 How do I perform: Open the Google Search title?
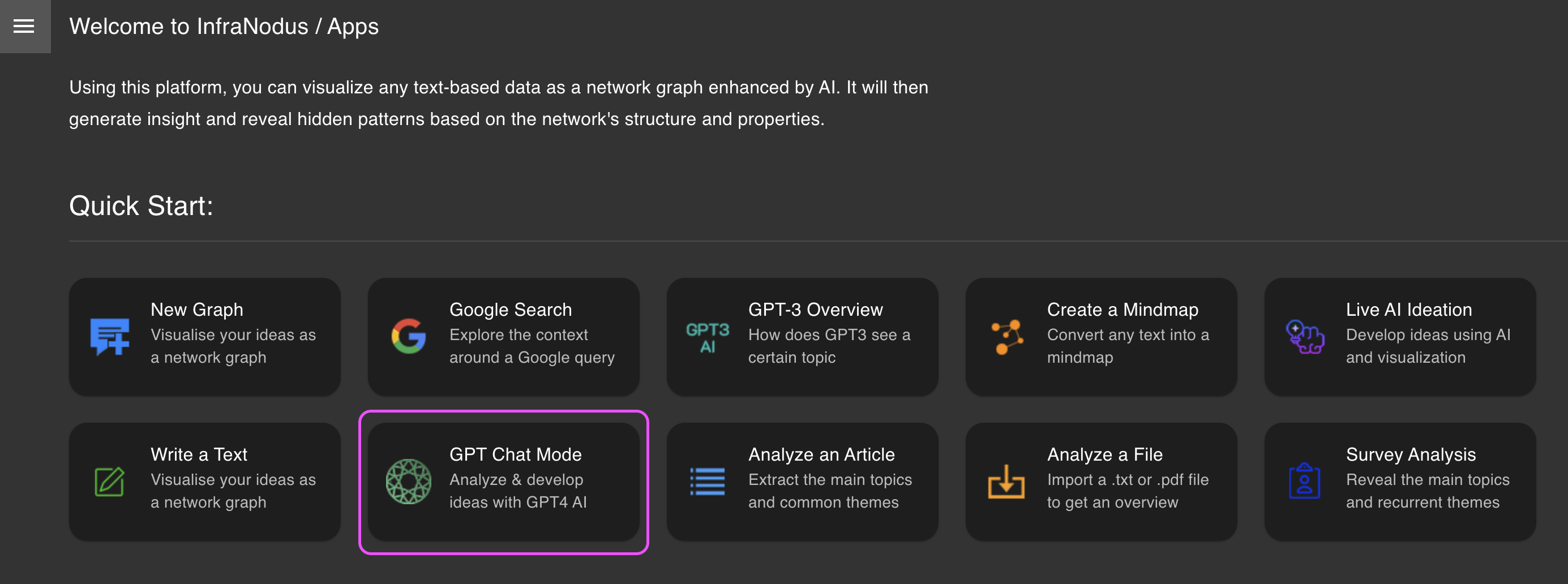(511, 310)
